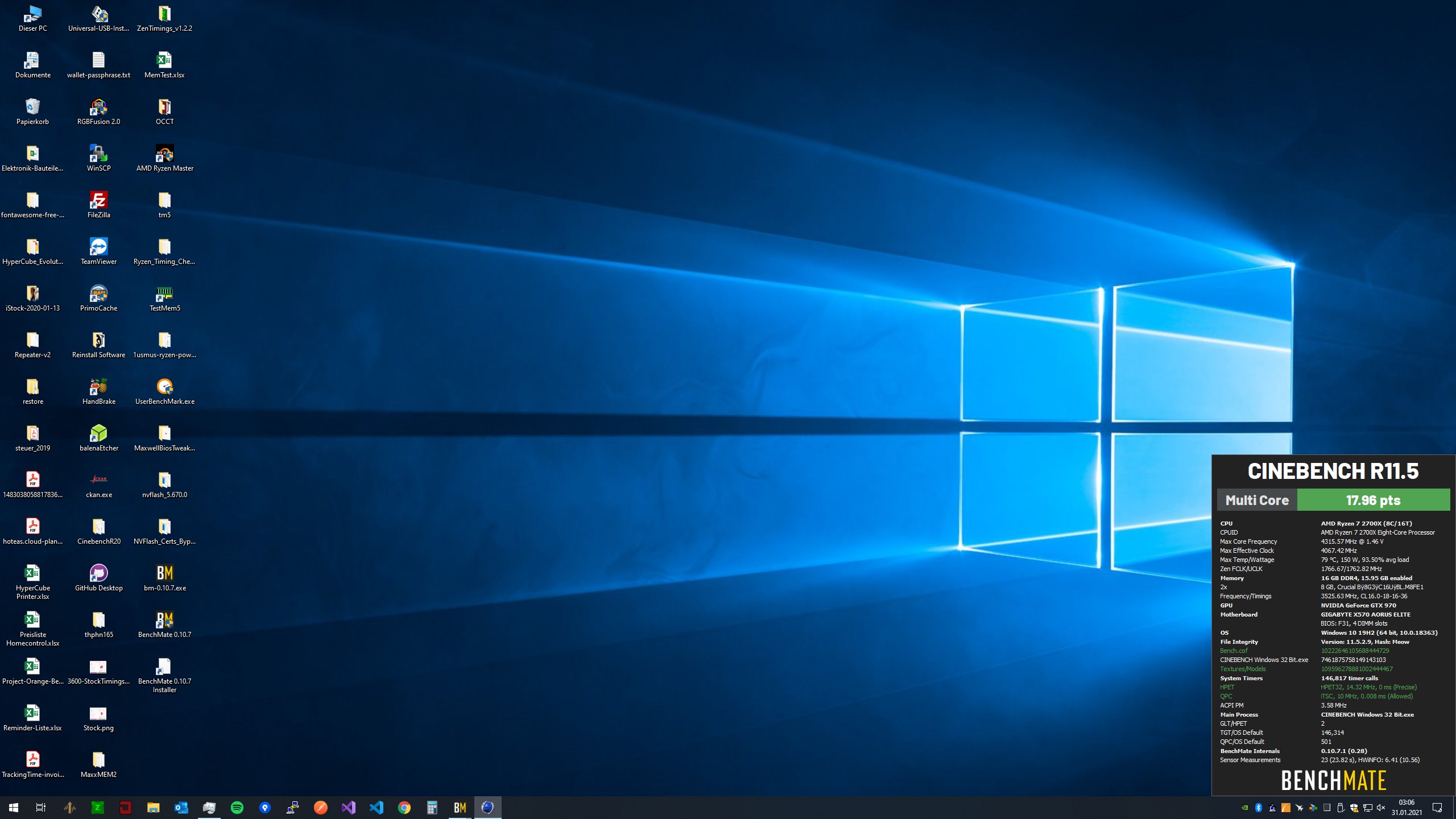Click the 17.96 pts score bar
This screenshot has width=1456, height=819.
click(1373, 500)
